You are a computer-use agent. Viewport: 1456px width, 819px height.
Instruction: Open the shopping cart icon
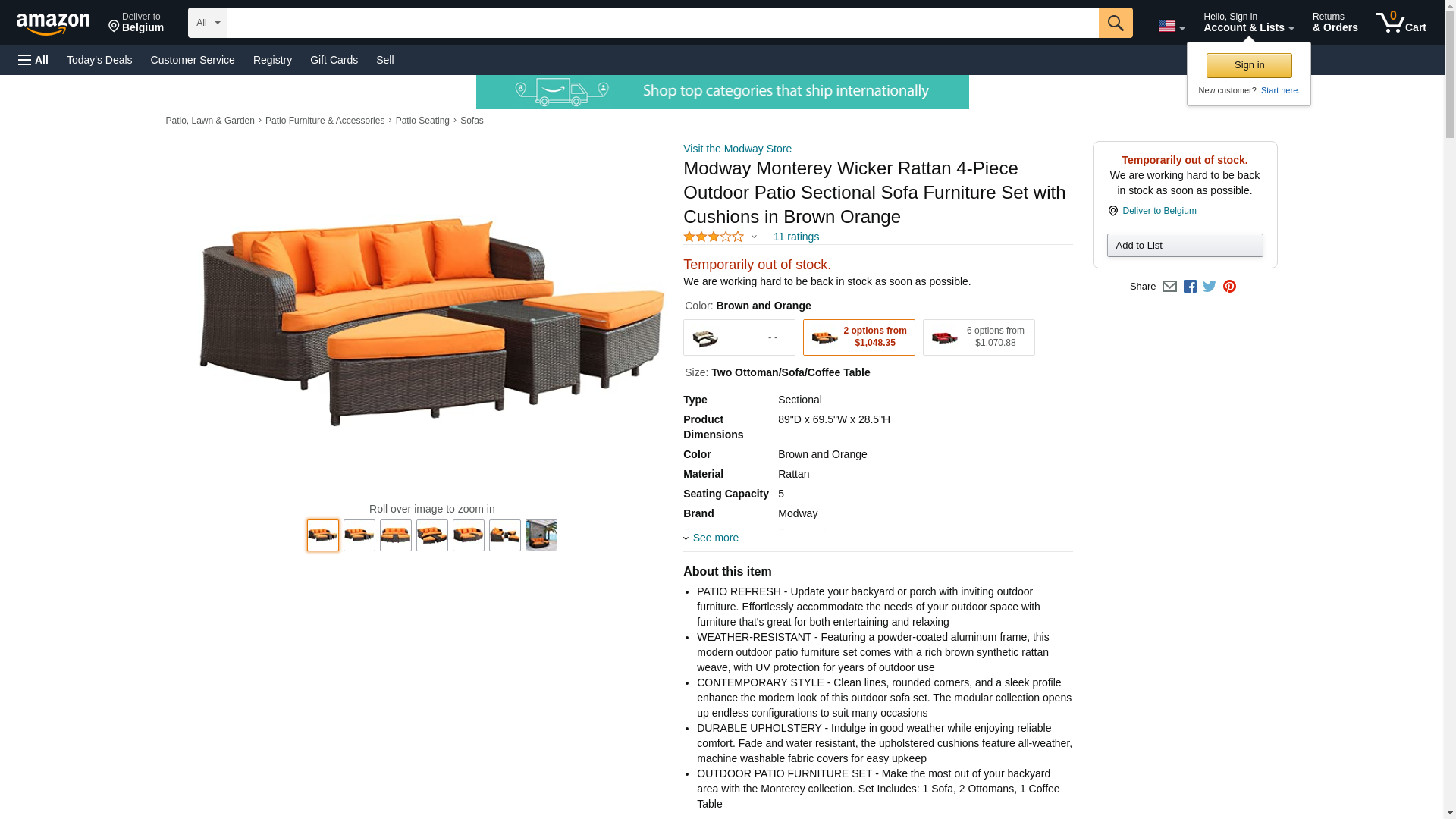(1401, 23)
